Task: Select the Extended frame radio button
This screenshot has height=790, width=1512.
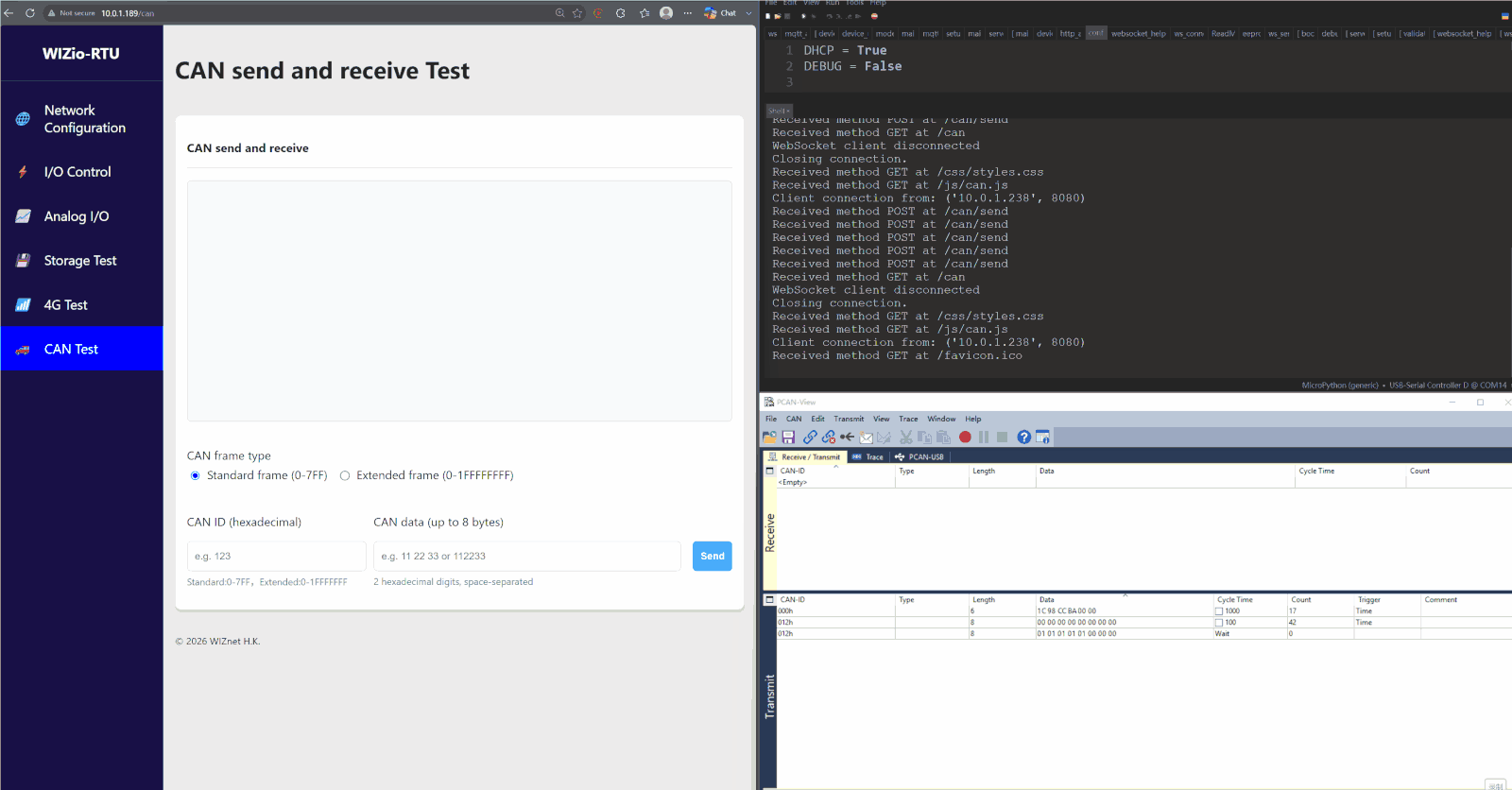Action: (x=345, y=475)
